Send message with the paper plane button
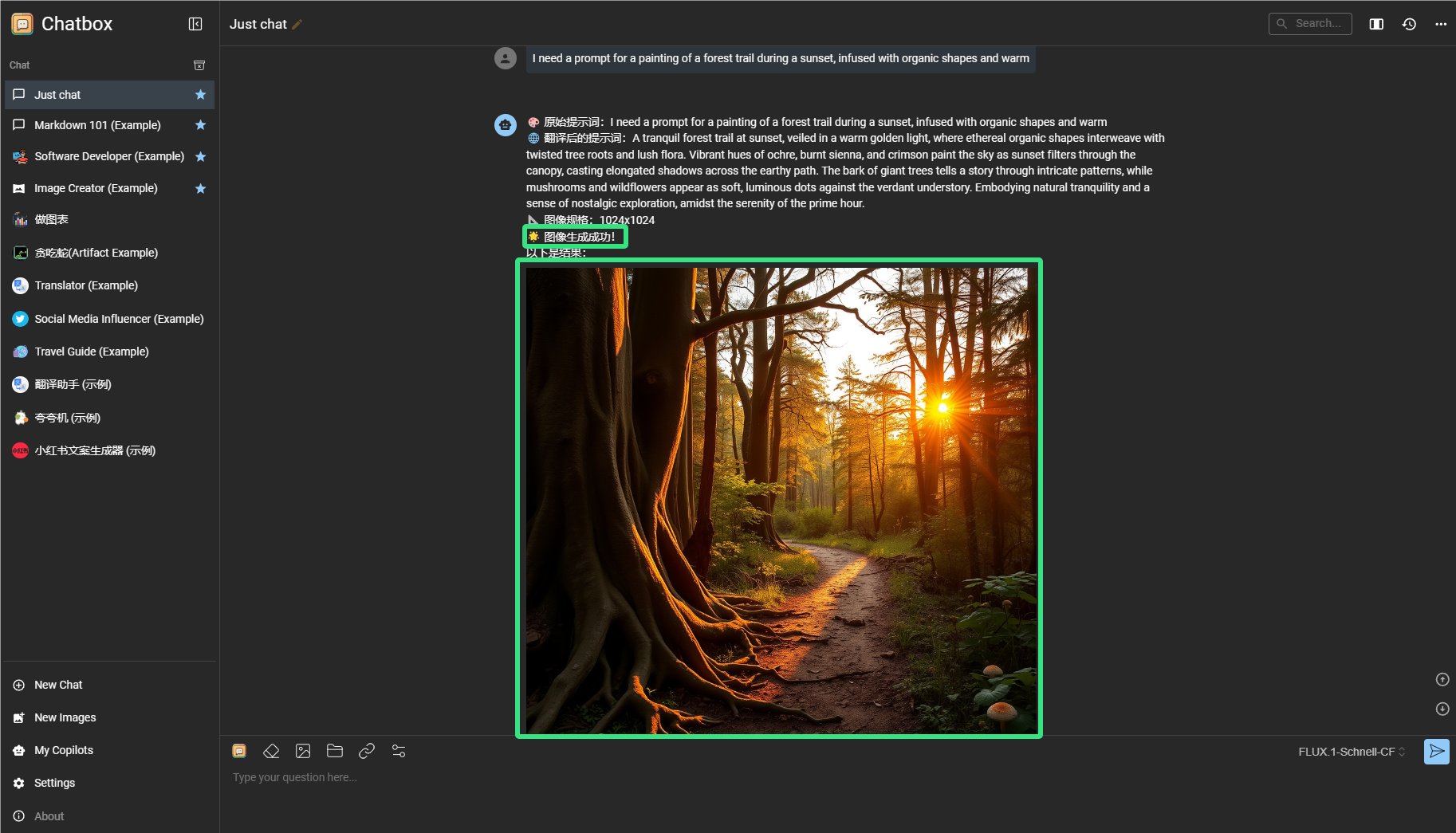The height and width of the screenshot is (833, 1456). pyautogui.click(x=1437, y=752)
